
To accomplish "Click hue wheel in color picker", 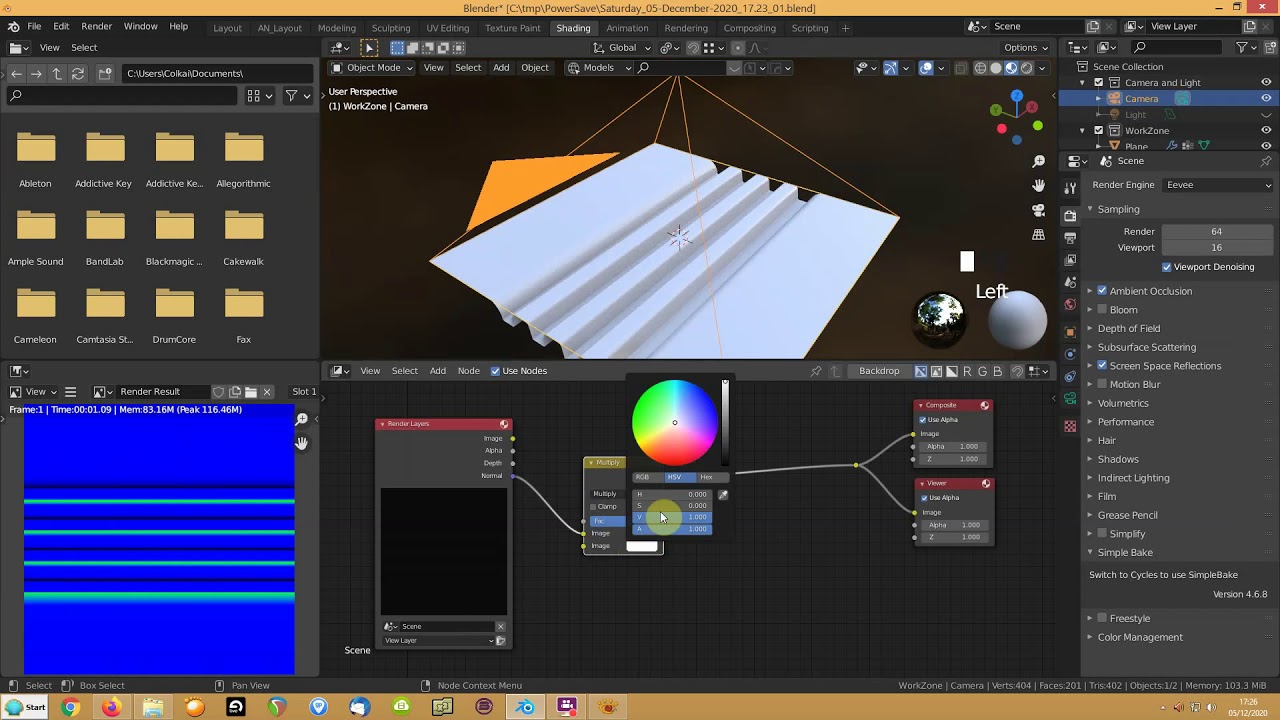I will pos(674,422).
